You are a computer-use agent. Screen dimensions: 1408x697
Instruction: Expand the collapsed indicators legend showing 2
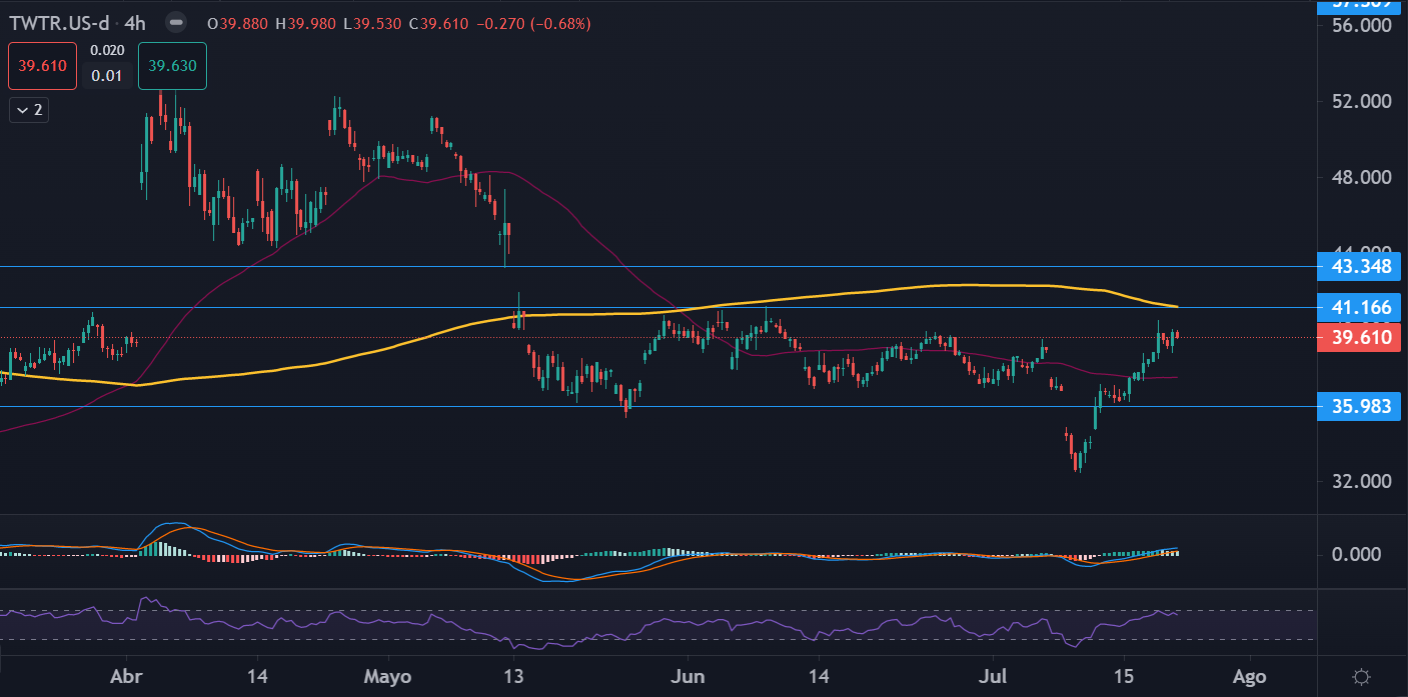(29, 110)
